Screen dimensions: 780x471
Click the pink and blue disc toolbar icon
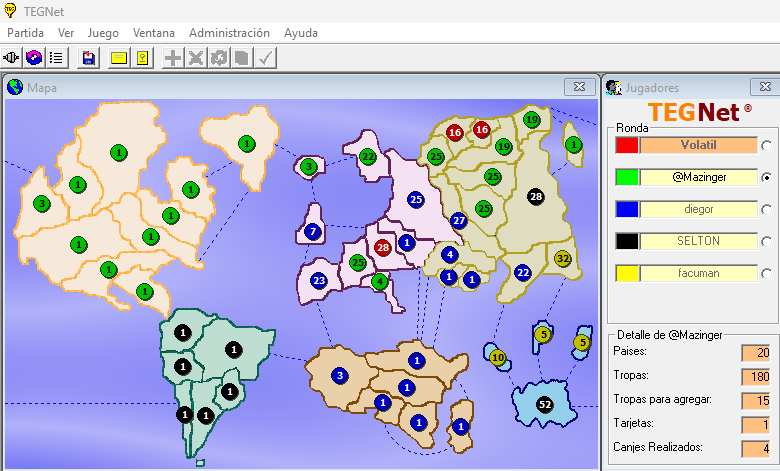point(35,58)
